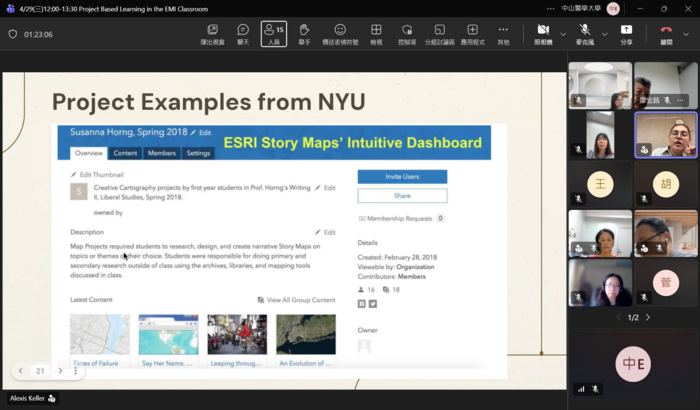This screenshot has width=700, height=410.
Task: Click the 中E profile avatar in title bar
Action: click(x=613, y=8)
